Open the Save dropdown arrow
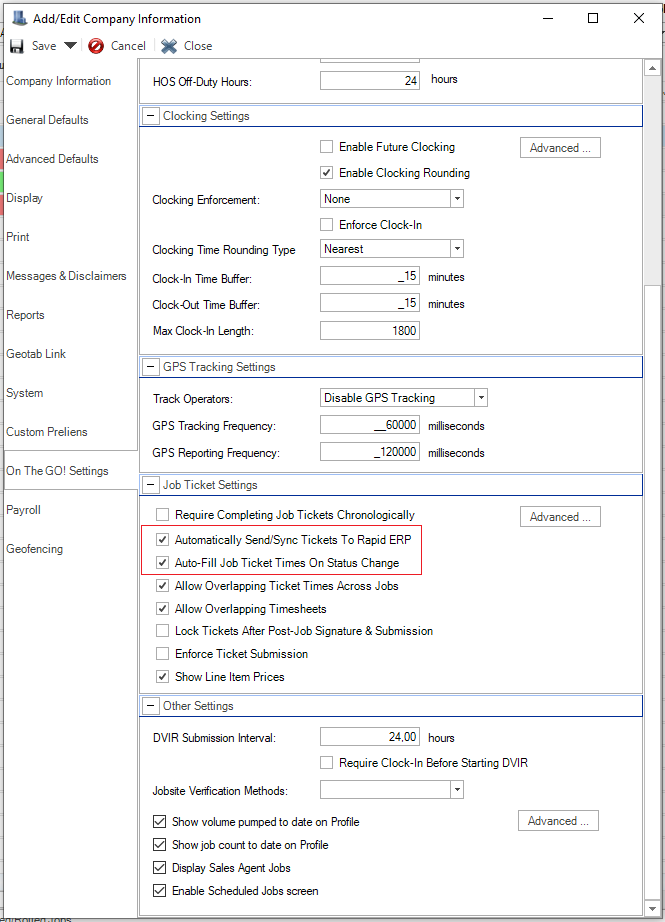The image size is (665, 922). (x=71, y=46)
